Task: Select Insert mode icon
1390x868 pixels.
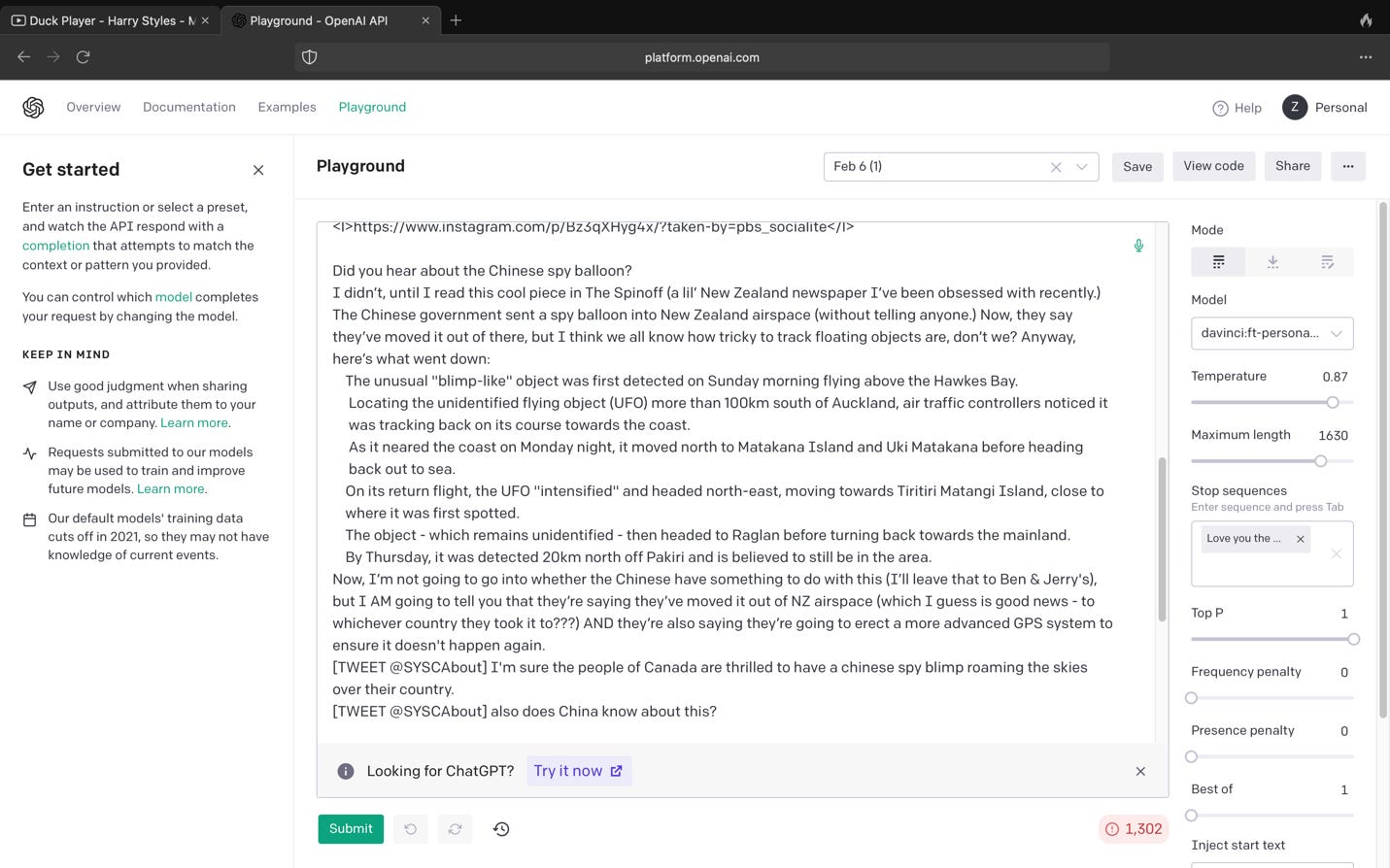Action: [1272, 262]
